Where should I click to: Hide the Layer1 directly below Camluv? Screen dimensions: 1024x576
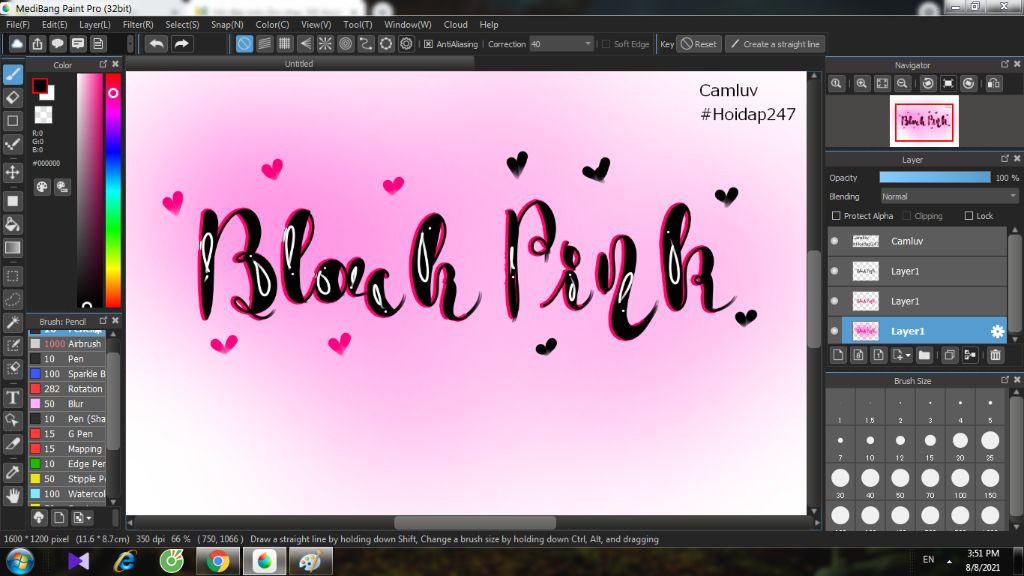click(835, 271)
